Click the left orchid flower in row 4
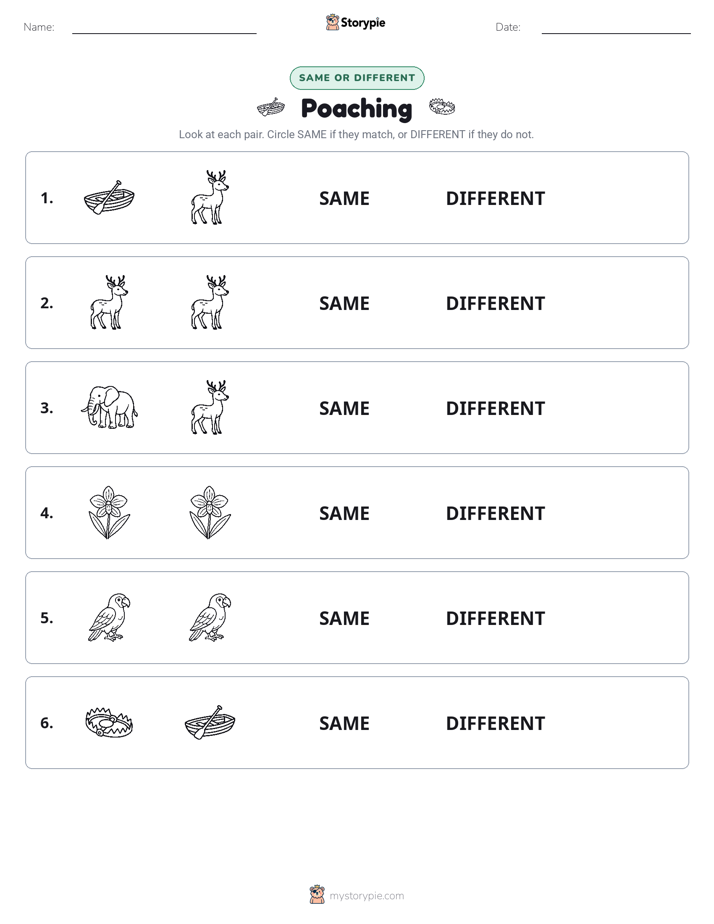The height and width of the screenshot is (924, 714). click(x=109, y=512)
